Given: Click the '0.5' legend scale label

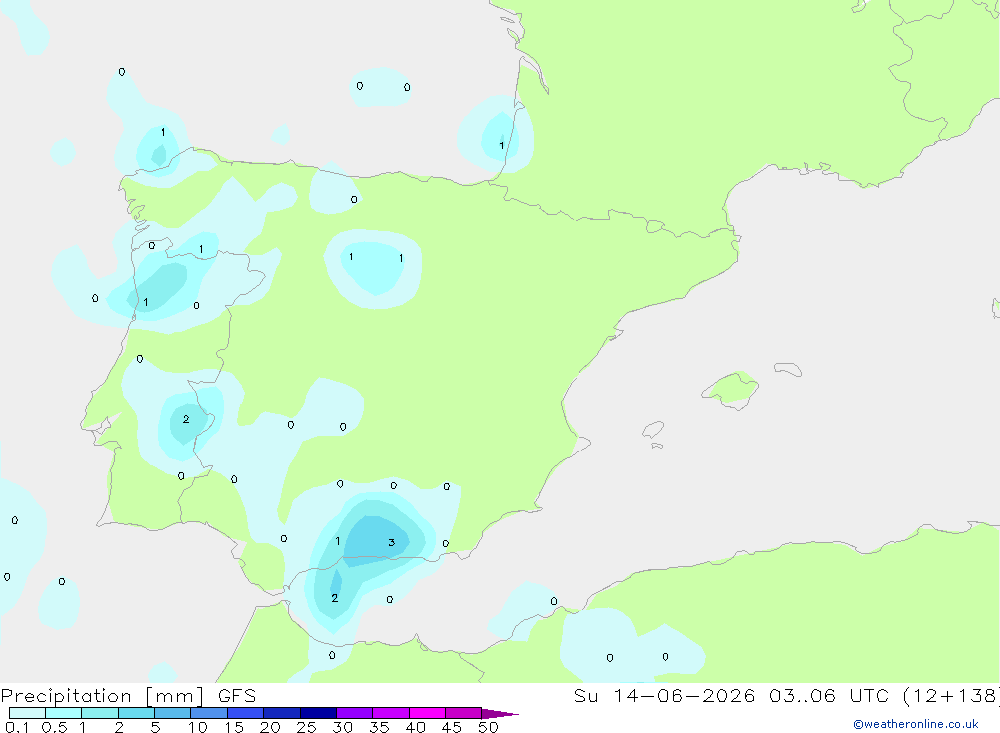Looking at the screenshot, I should click(54, 727).
